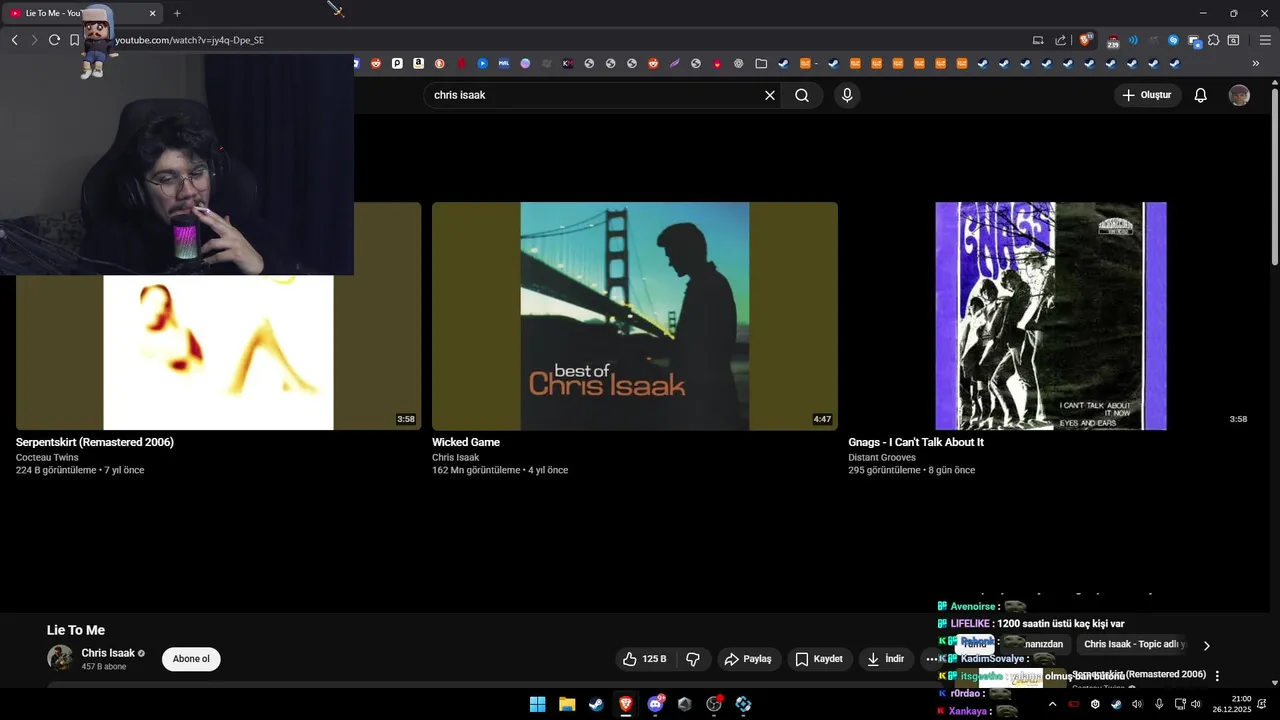Reload the page with the refresh icon
Screen dimensions: 1280x720
pyautogui.click(x=54, y=40)
